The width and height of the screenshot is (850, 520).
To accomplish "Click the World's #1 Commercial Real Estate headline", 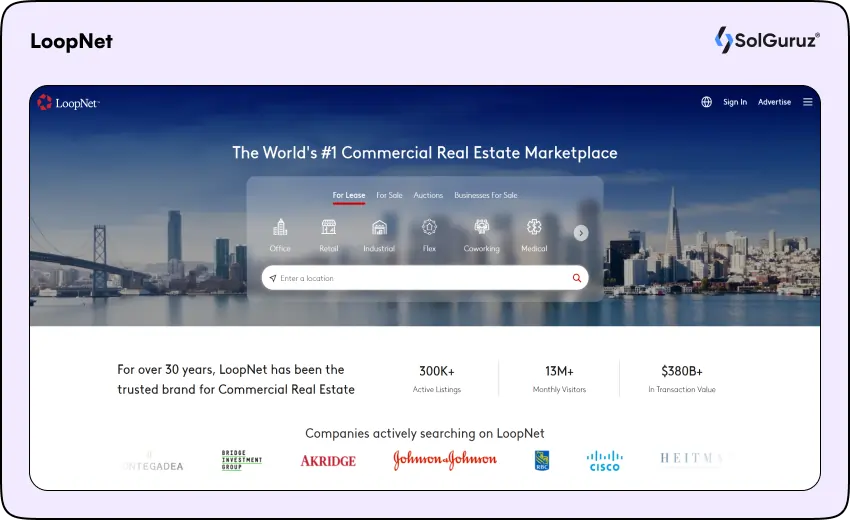I will (x=425, y=153).
